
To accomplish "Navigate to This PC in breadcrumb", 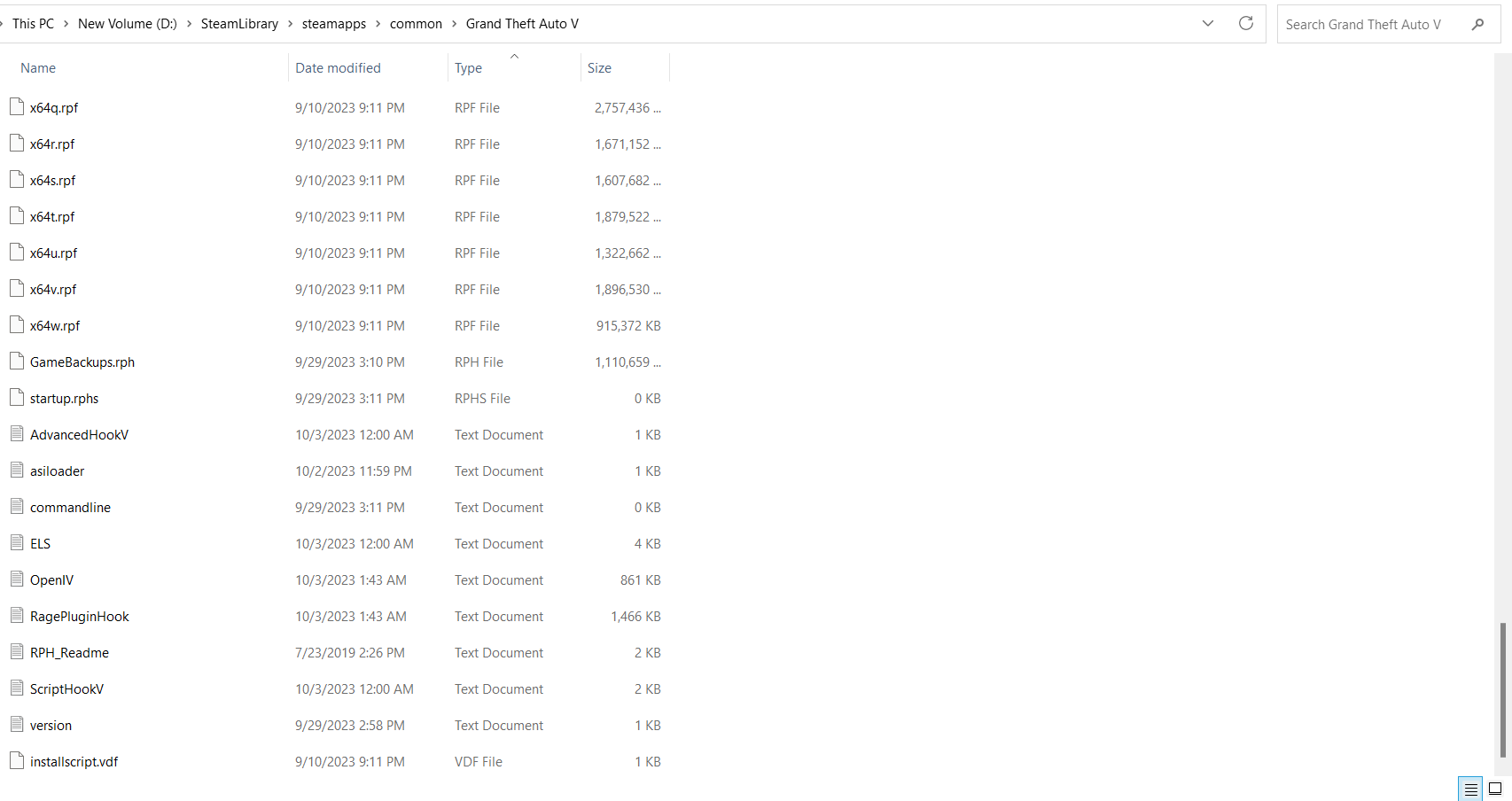I will point(33,24).
